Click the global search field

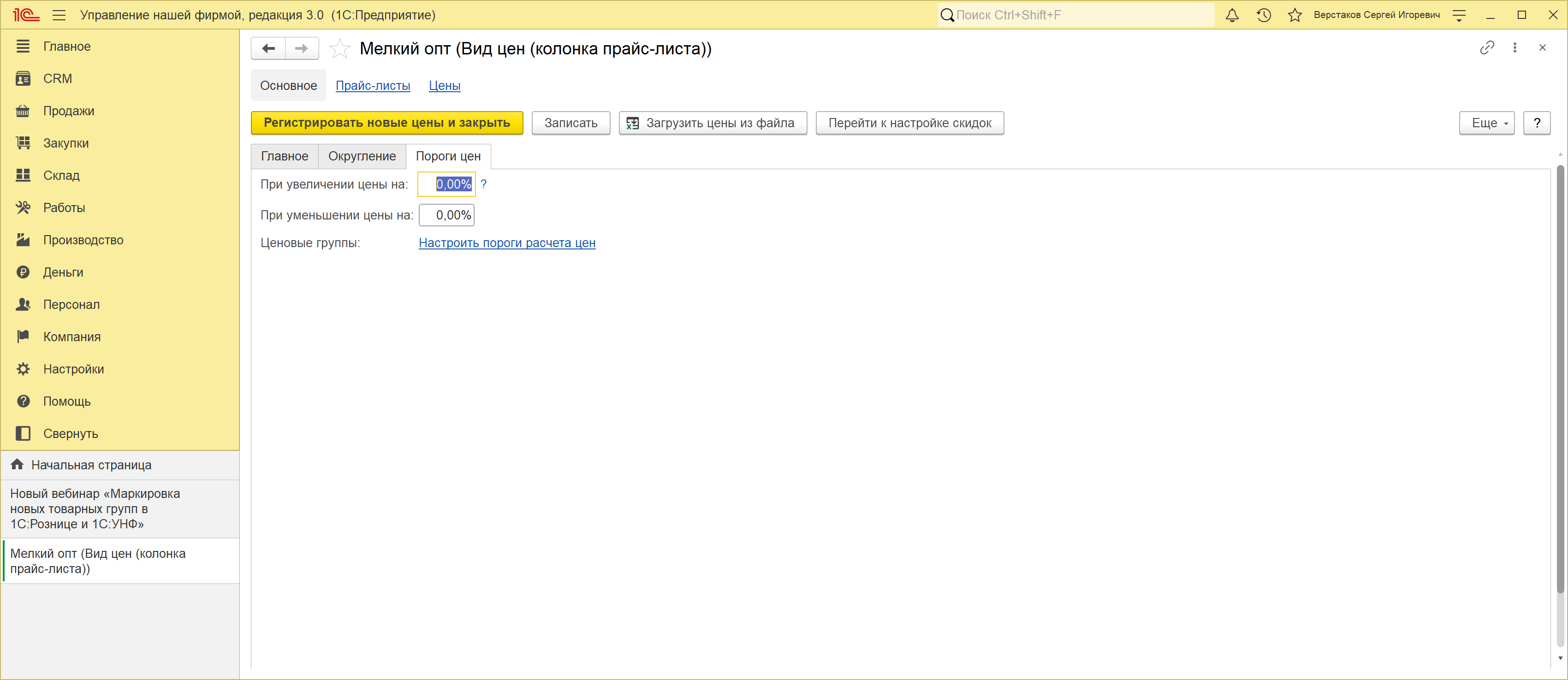(x=1076, y=15)
